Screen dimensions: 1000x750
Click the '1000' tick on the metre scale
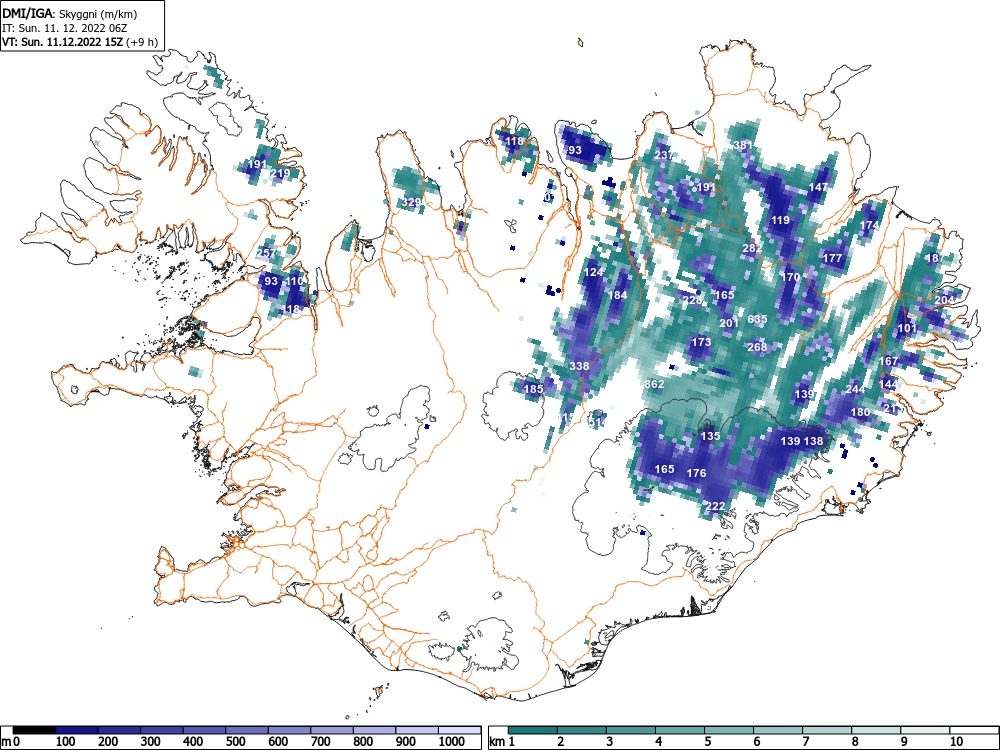point(452,742)
